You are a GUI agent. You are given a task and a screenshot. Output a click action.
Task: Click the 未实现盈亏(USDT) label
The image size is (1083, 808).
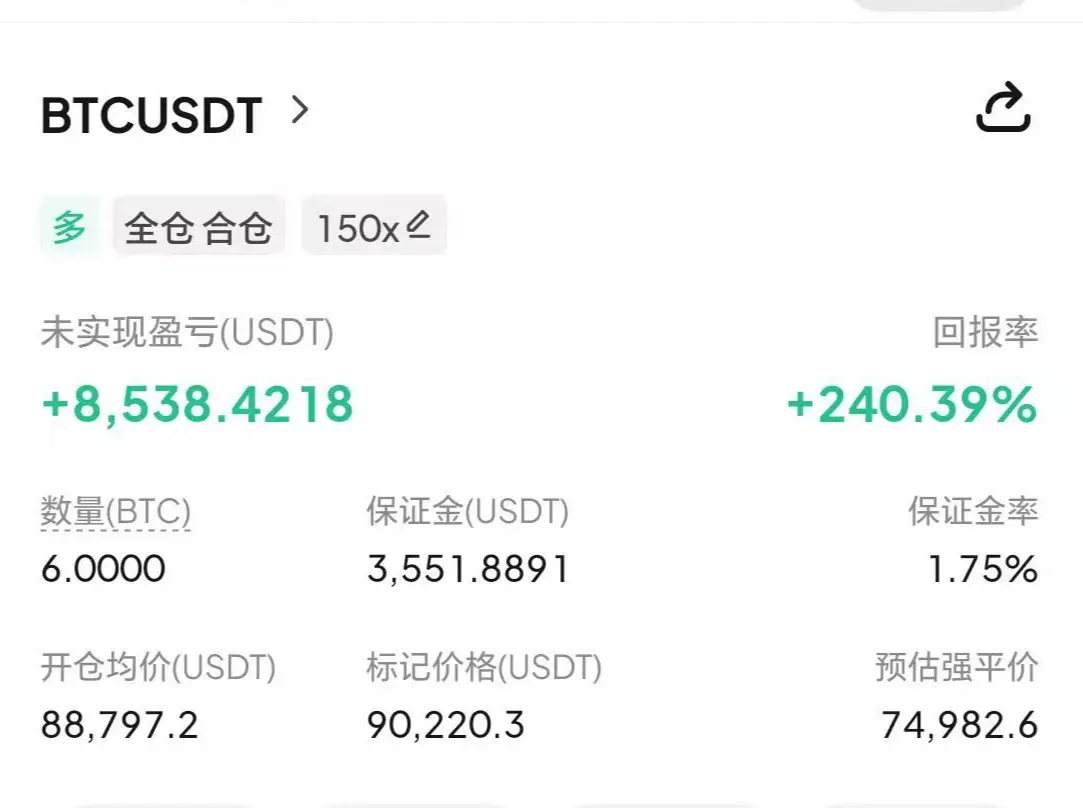187,333
